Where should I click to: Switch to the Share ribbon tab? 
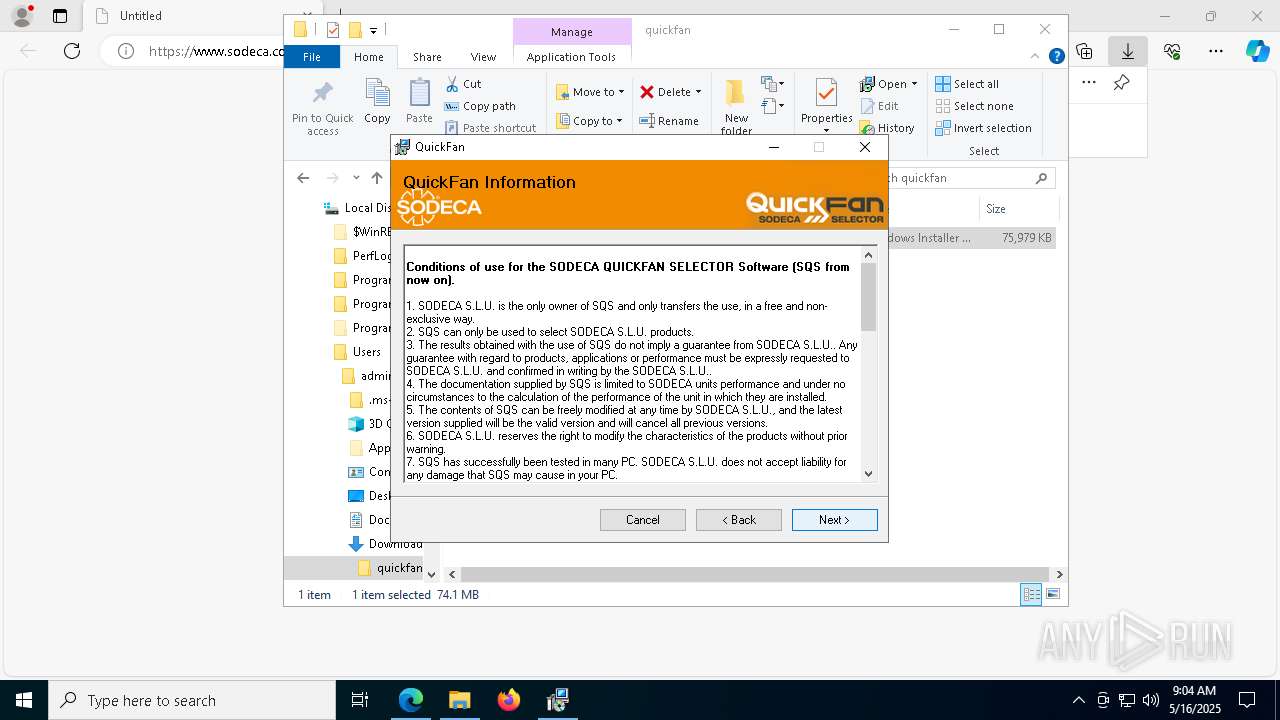(x=427, y=57)
